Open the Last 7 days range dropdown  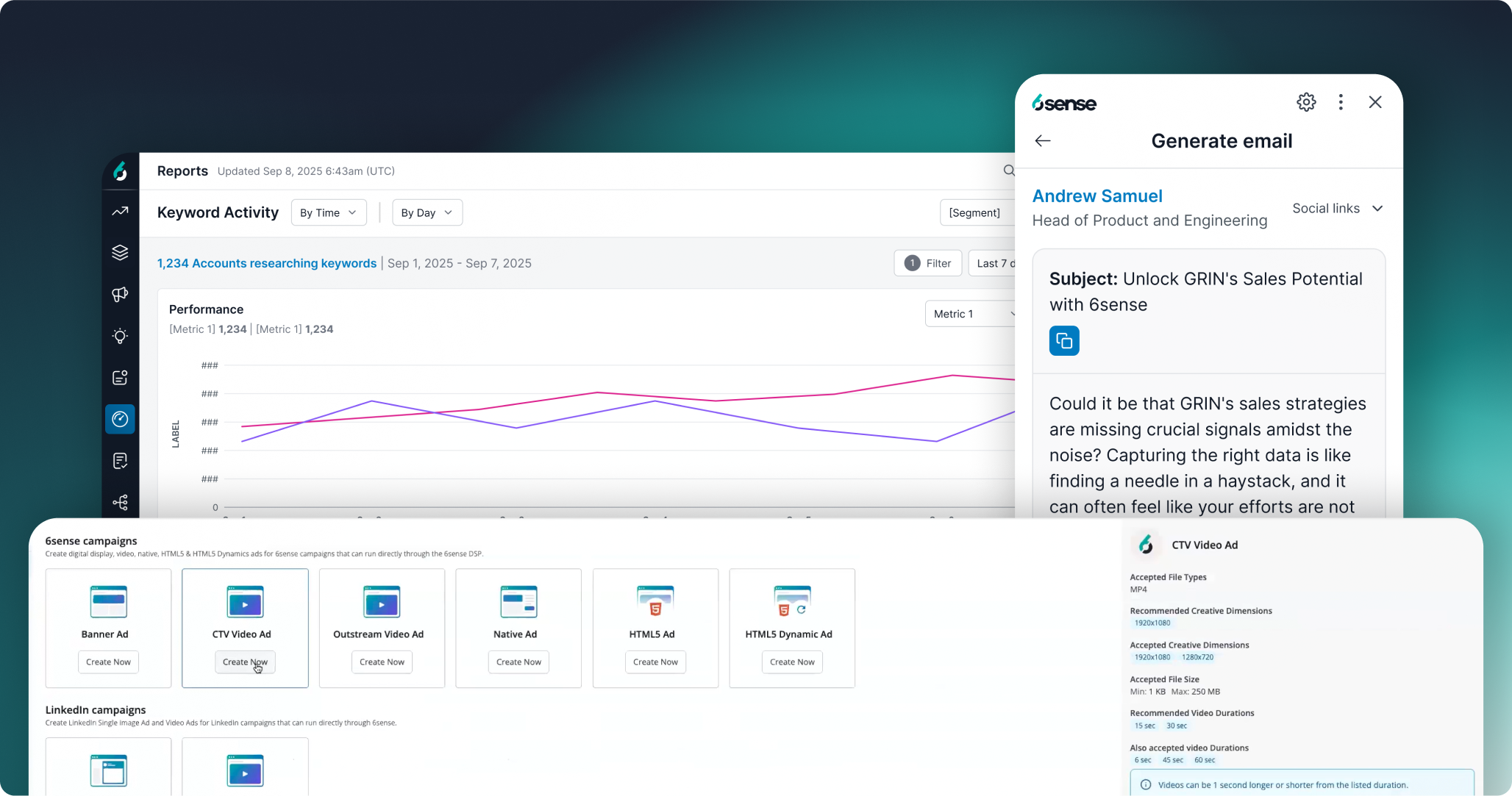point(992,263)
